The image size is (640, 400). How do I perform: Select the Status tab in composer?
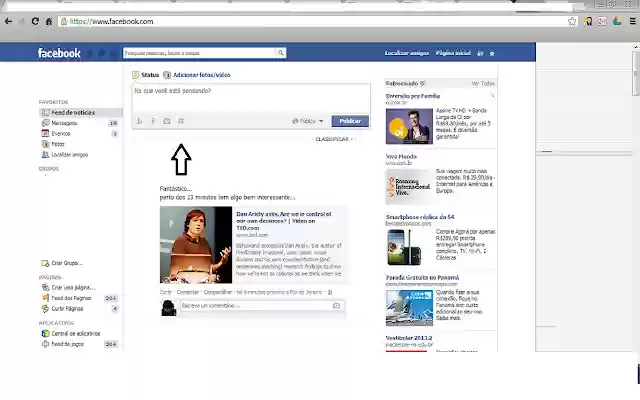146,75
